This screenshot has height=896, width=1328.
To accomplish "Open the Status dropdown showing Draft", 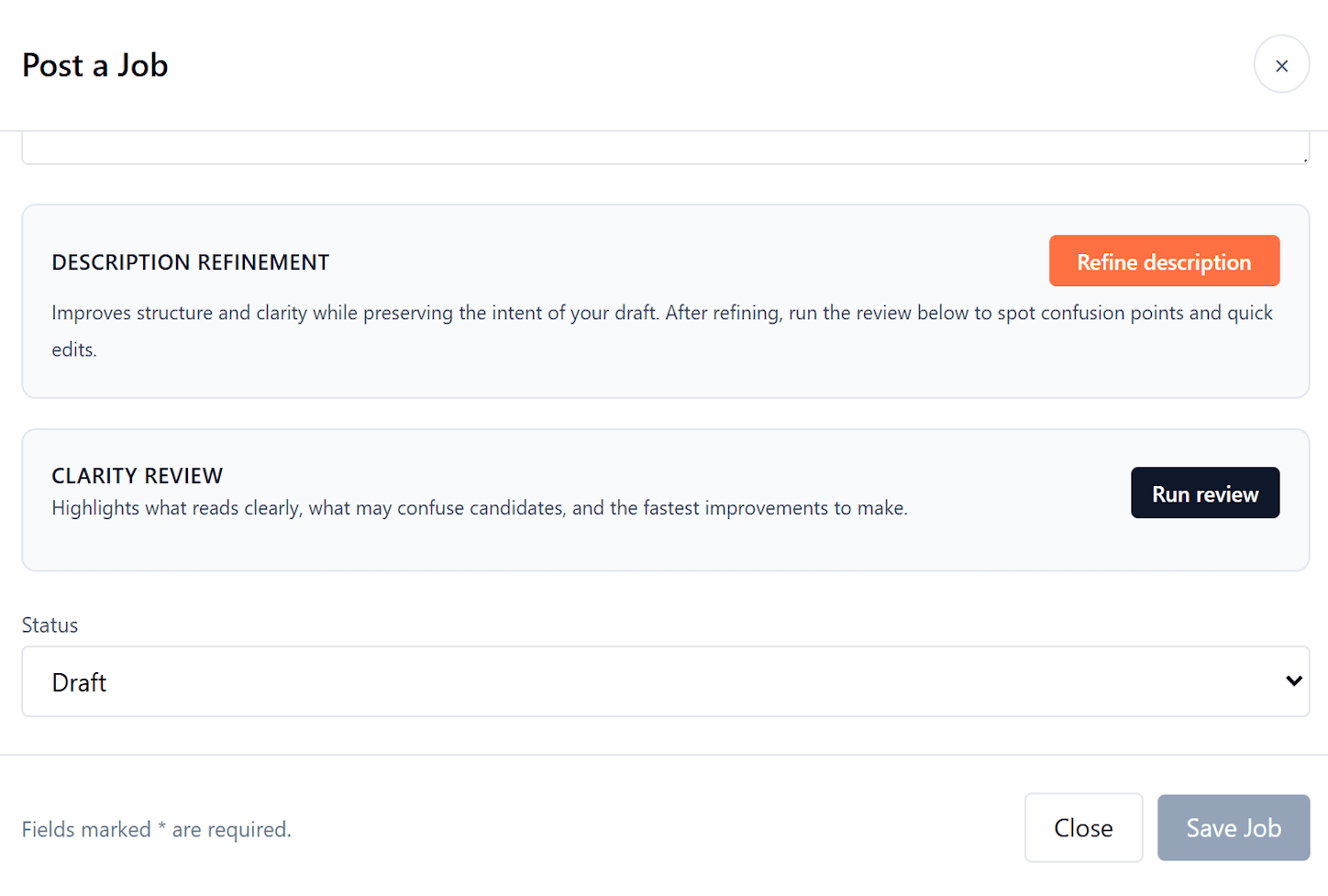I will pyautogui.click(x=665, y=681).
